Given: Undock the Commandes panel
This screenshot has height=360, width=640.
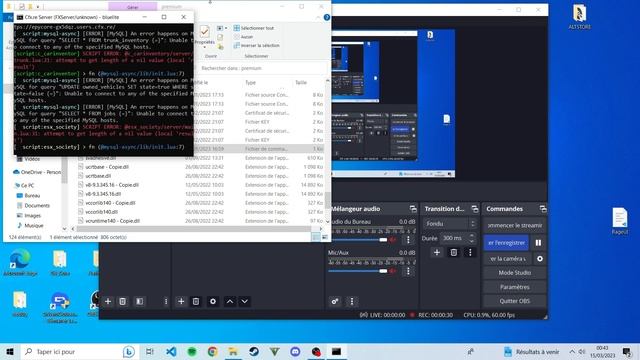Looking at the screenshot, I should [543, 209].
